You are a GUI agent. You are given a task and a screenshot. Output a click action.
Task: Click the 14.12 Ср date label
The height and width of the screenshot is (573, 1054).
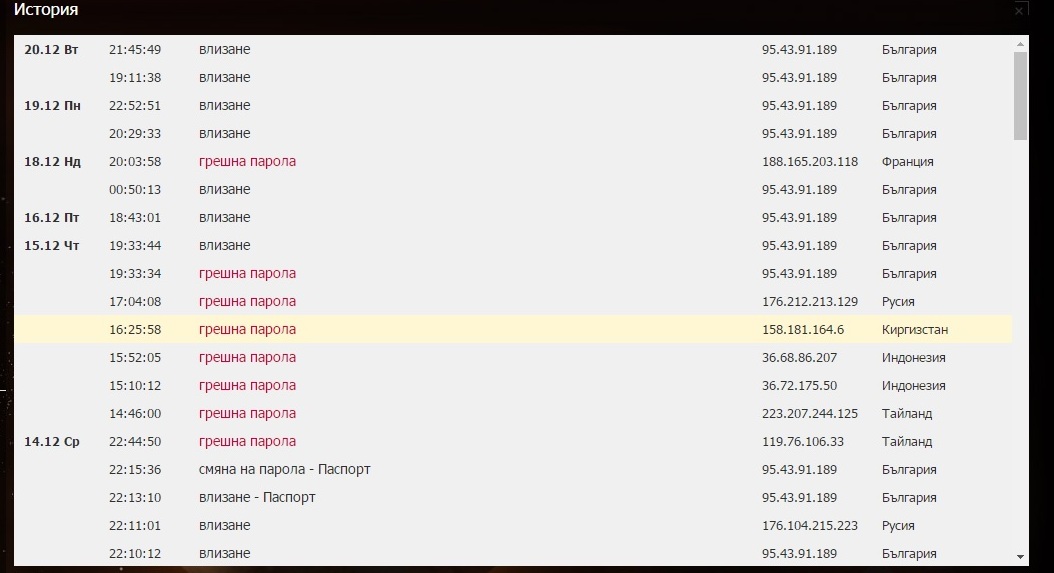(x=52, y=442)
